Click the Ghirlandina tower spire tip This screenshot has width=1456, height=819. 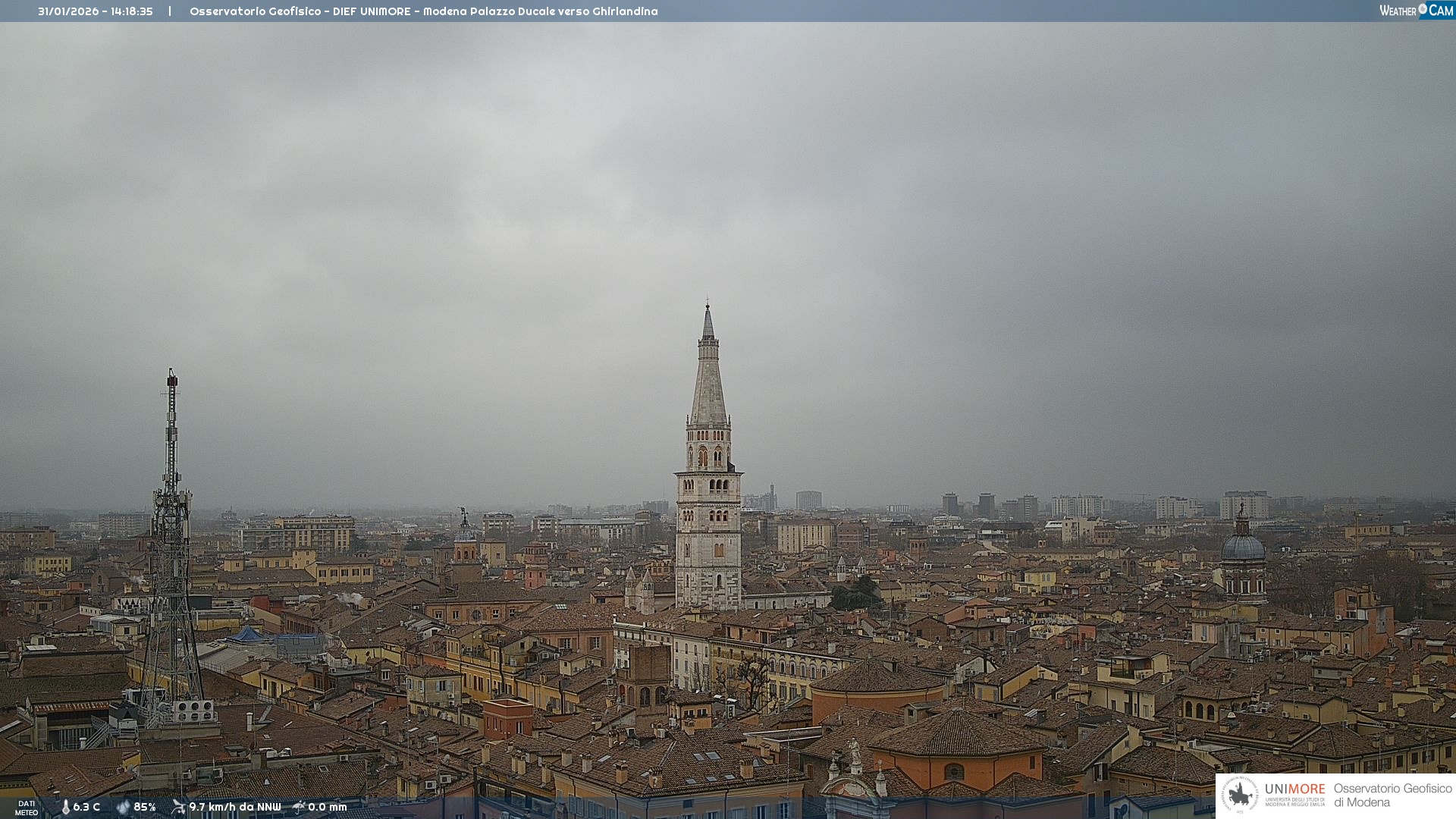pyautogui.click(x=708, y=311)
